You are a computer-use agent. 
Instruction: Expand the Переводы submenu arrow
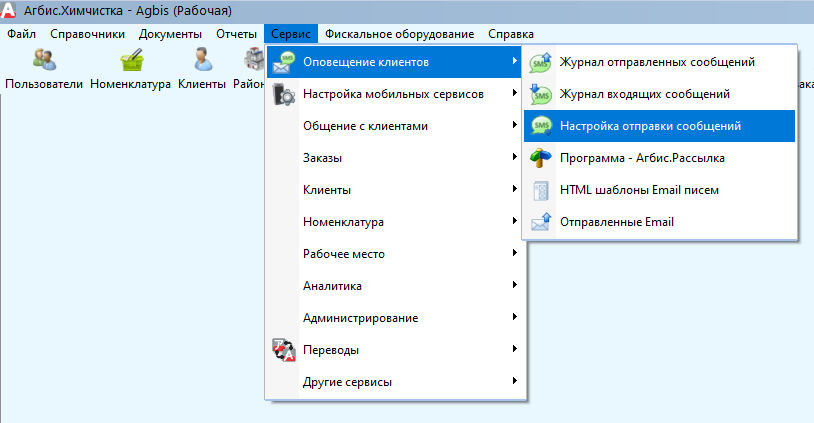pos(514,349)
